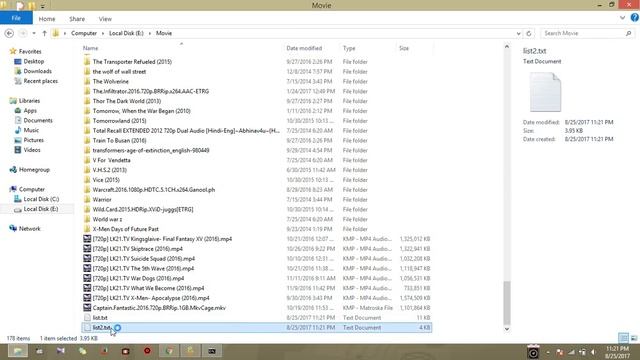Open the Home ribbon tab
This screenshot has width=640, height=360.
coord(47,19)
